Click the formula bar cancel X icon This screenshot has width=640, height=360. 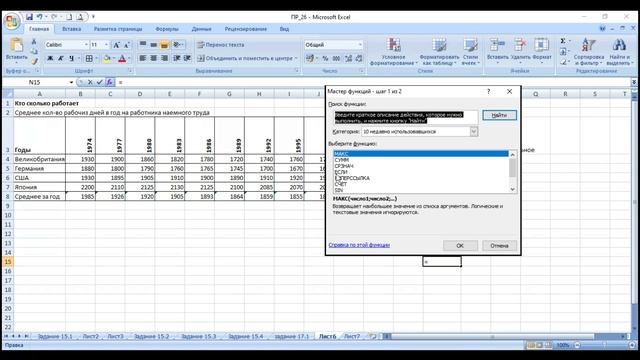(90, 82)
